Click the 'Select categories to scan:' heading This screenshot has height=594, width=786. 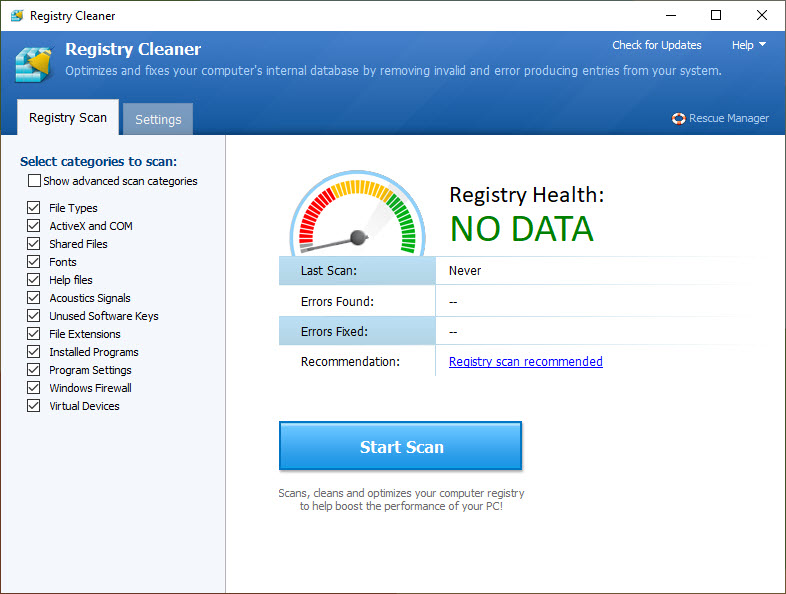pyautogui.click(x=98, y=161)
